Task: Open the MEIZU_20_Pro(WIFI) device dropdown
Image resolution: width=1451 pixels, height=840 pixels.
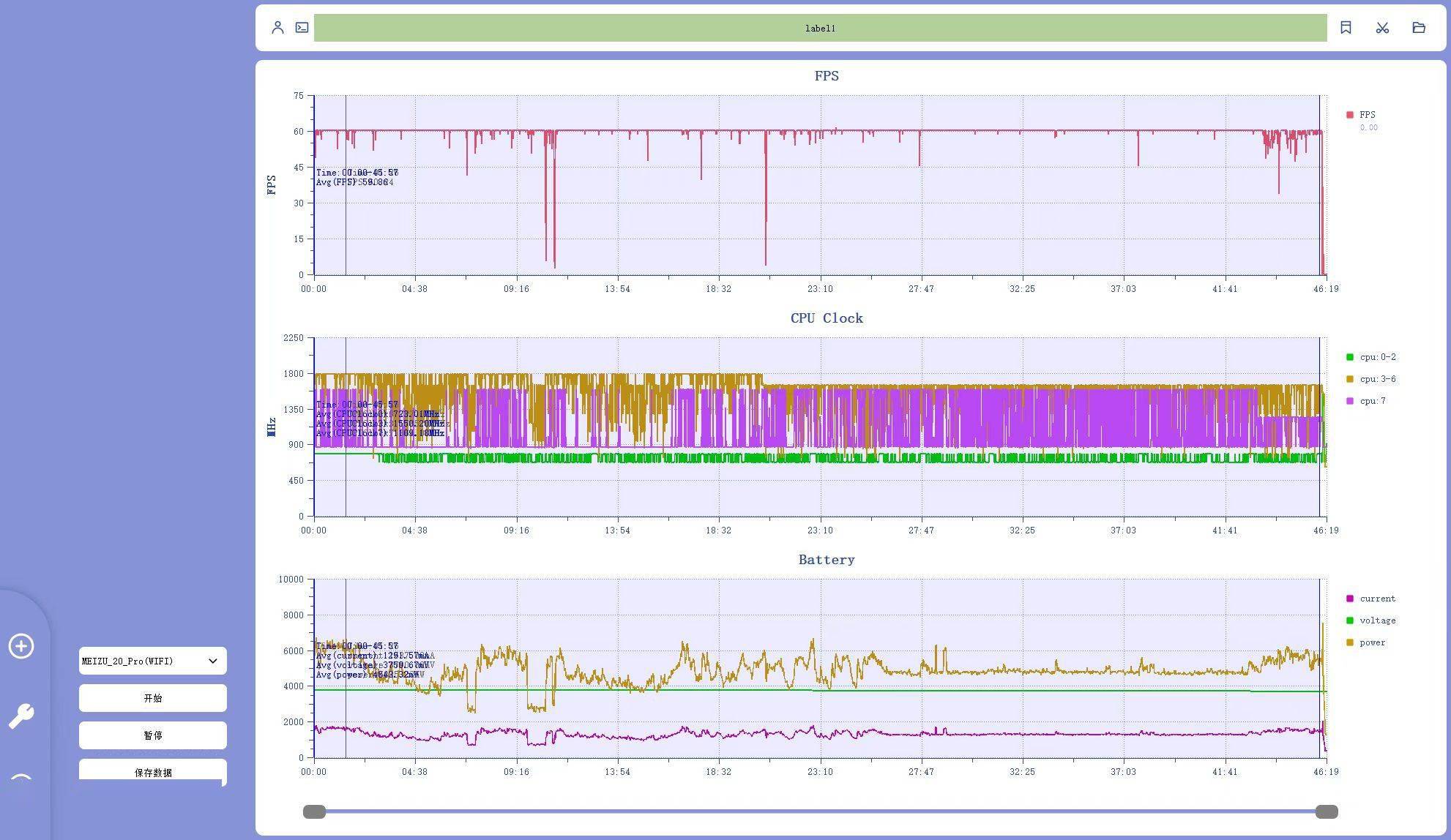Action: pos(153,661)
